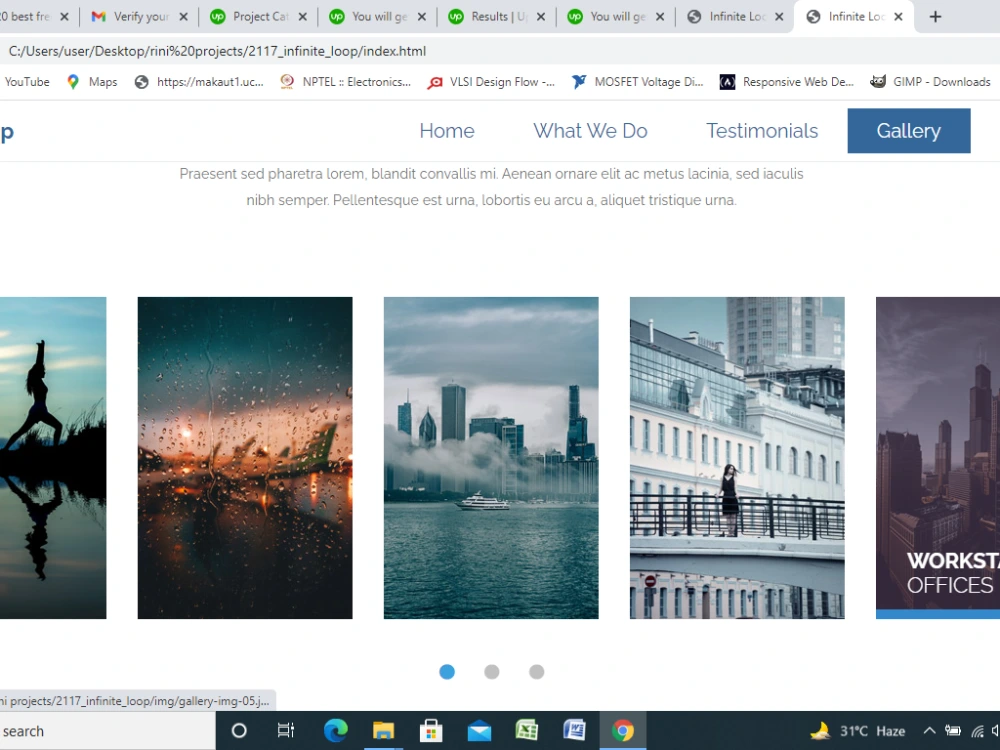Open Excel from taskbar
This screenshot has height=750, width=1000.
click(527, 730)
